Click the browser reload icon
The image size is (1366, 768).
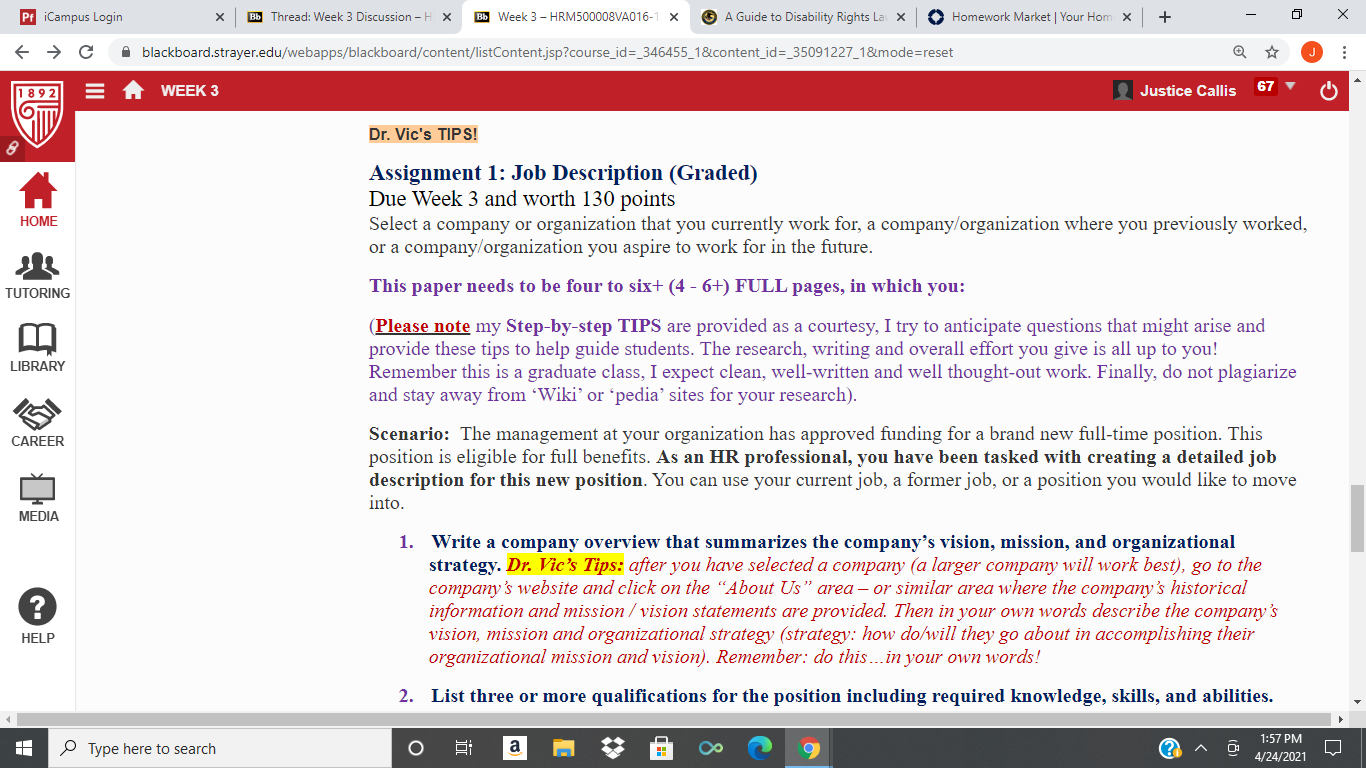[86, 52]
